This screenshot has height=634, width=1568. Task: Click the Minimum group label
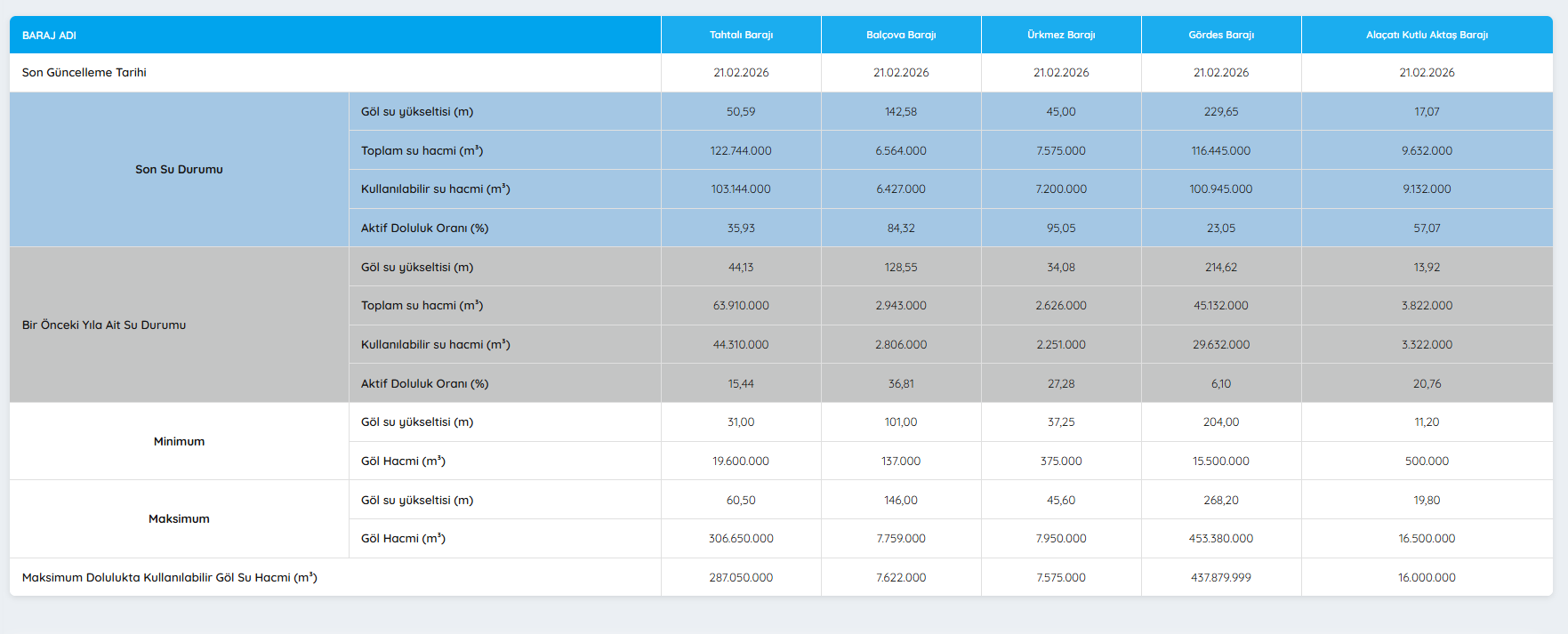coord(179,442)
